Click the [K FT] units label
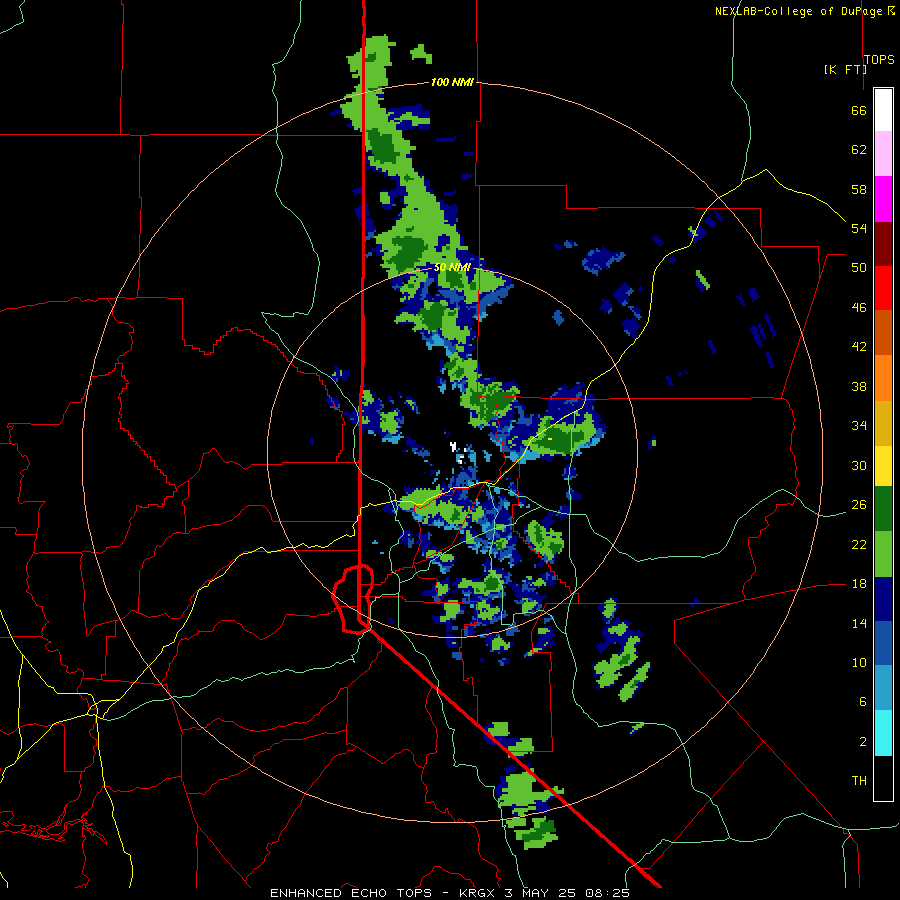The width and height of the screenshot is (900, 900). coord(845,69)
